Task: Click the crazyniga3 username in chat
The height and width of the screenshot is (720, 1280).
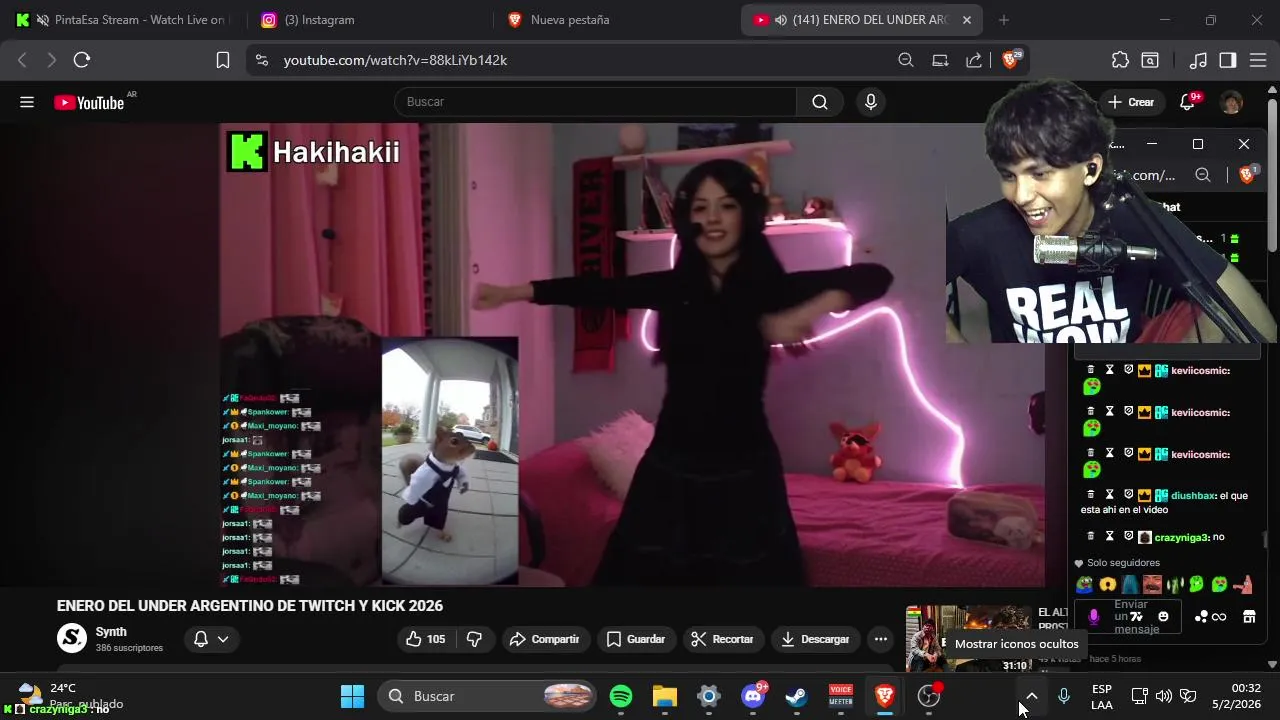Action: [1181, 537]
